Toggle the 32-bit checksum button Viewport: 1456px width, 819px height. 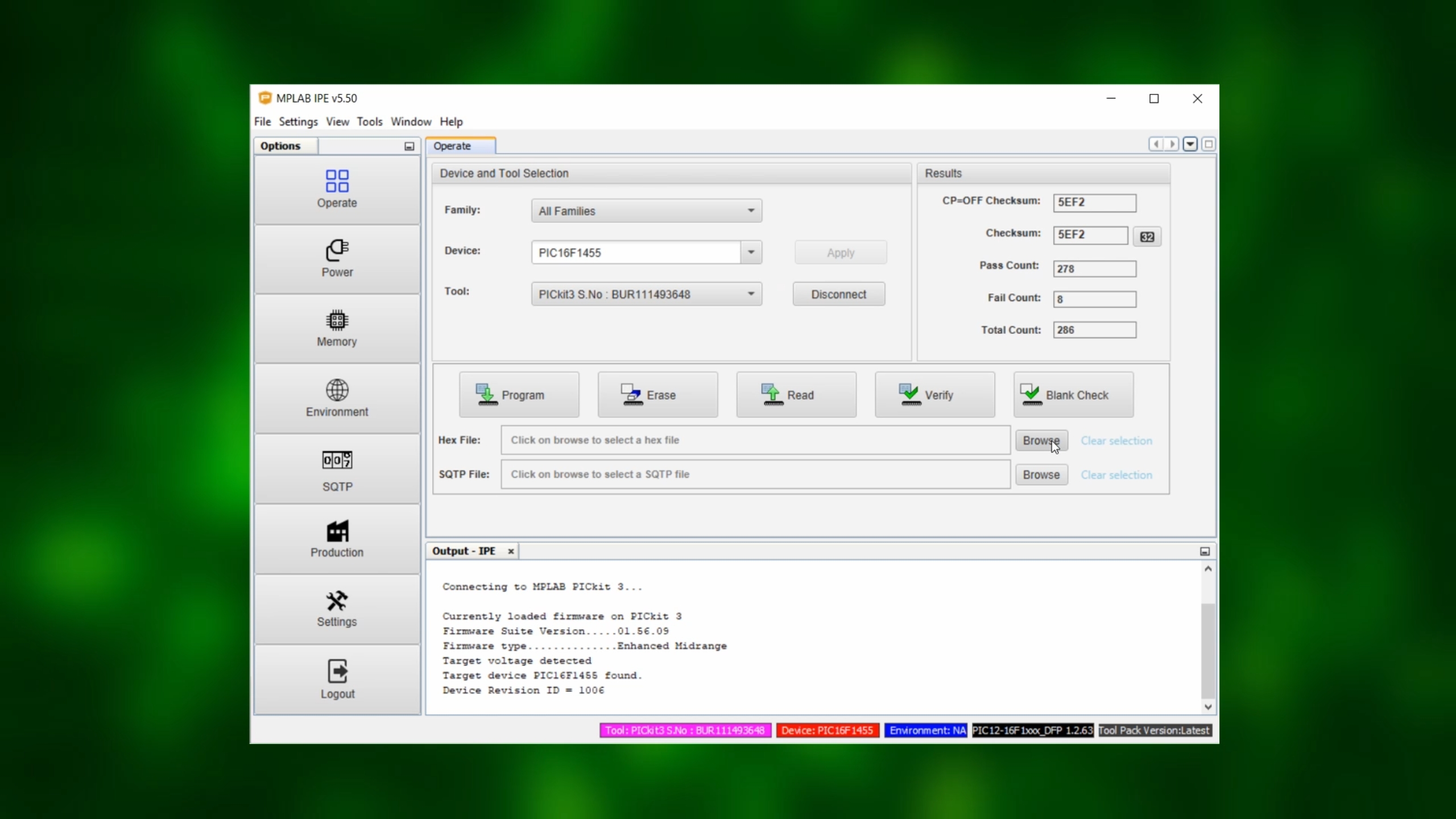(1147, 237)
